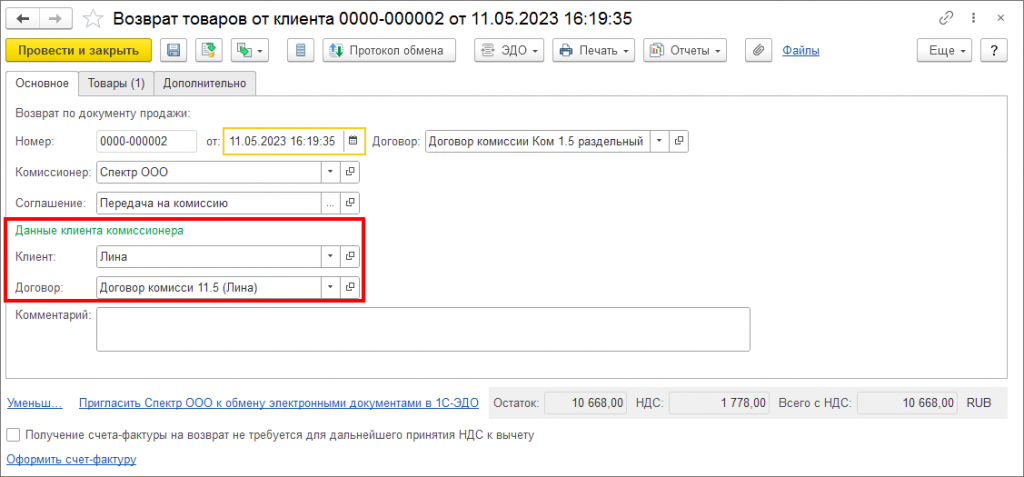Open Протокол обмена
Image resolution: width=1024 pixels, height=477 pixels.
tap(389, 50)
